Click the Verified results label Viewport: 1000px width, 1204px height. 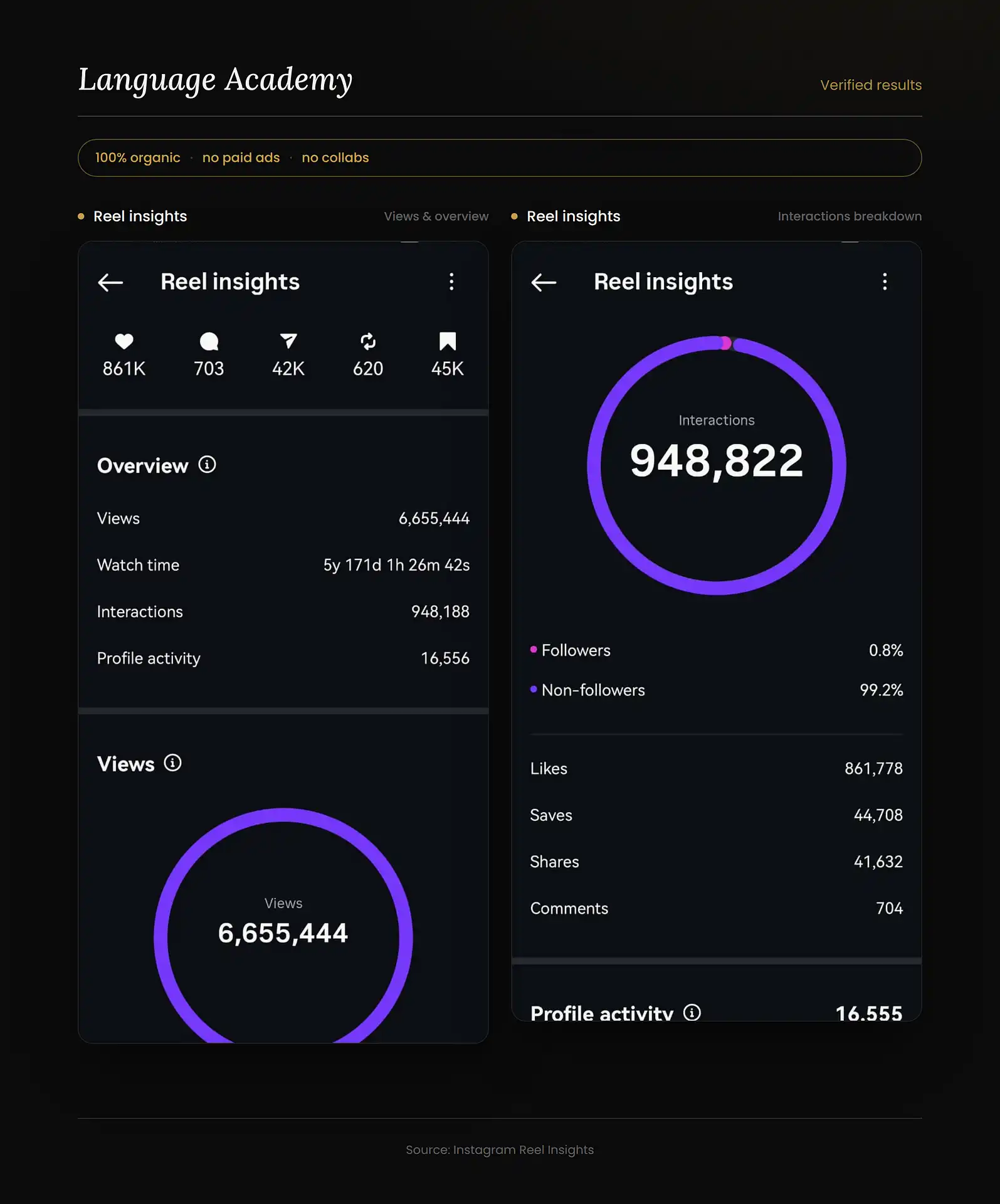point(871,85)
